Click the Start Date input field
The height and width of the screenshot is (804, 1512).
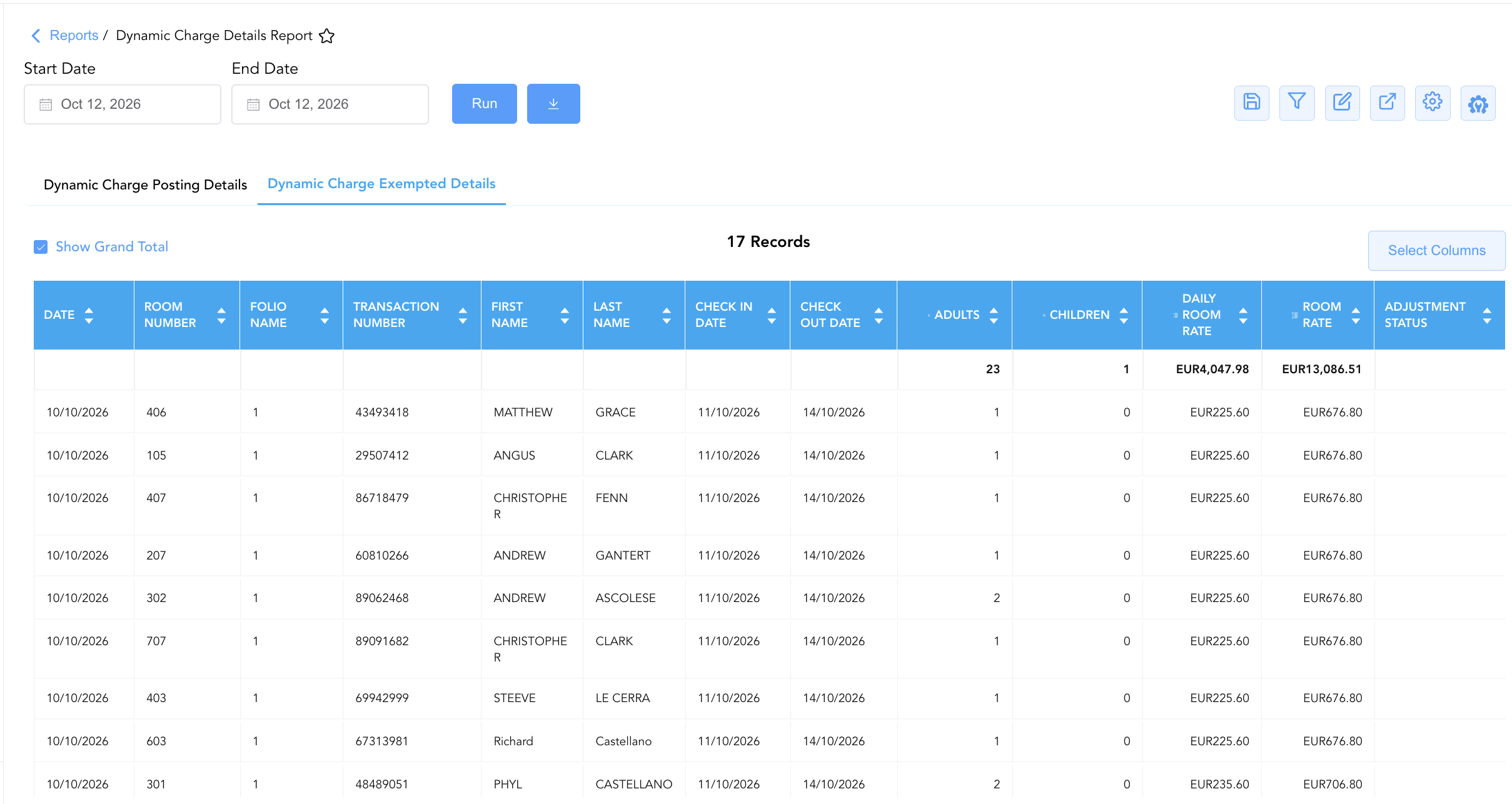click(123, 104)
